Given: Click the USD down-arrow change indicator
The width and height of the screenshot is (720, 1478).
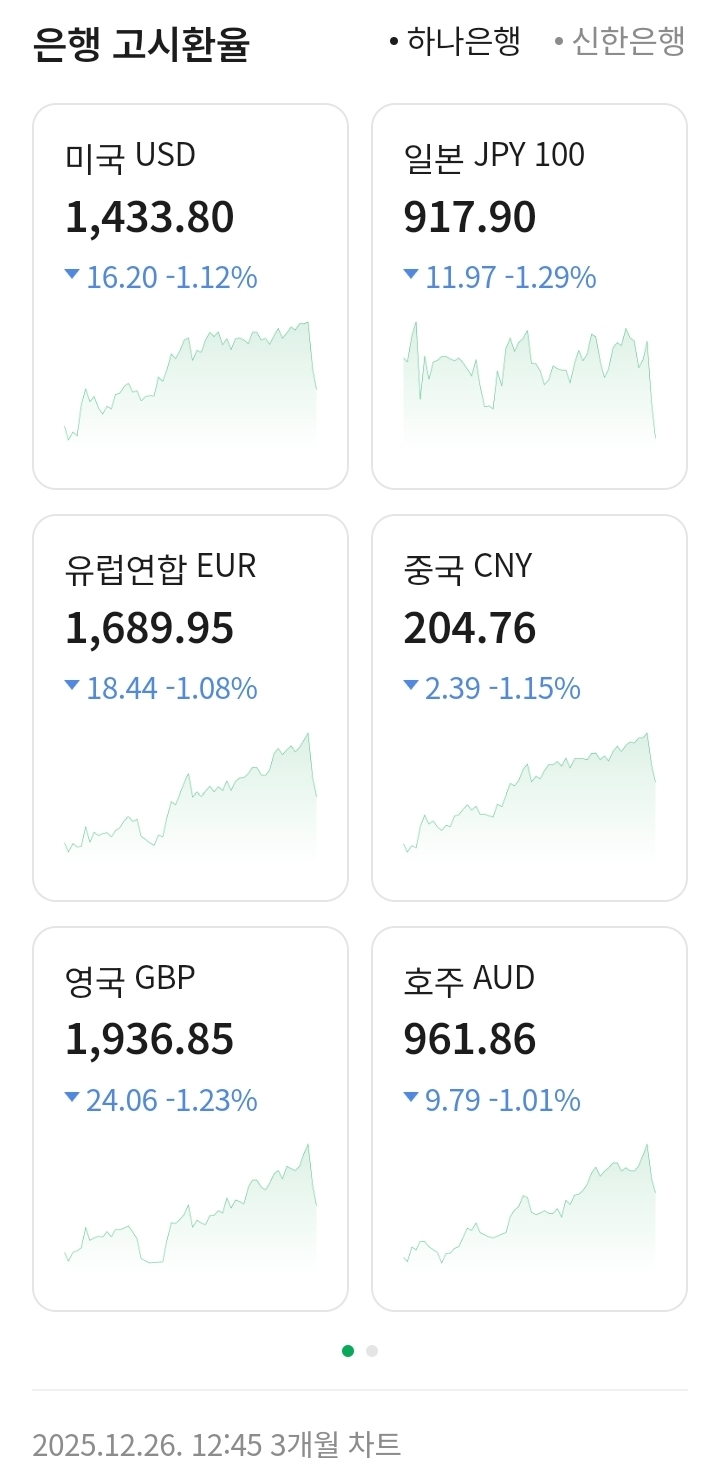Looking at the screenshot, I should point(72,274).
